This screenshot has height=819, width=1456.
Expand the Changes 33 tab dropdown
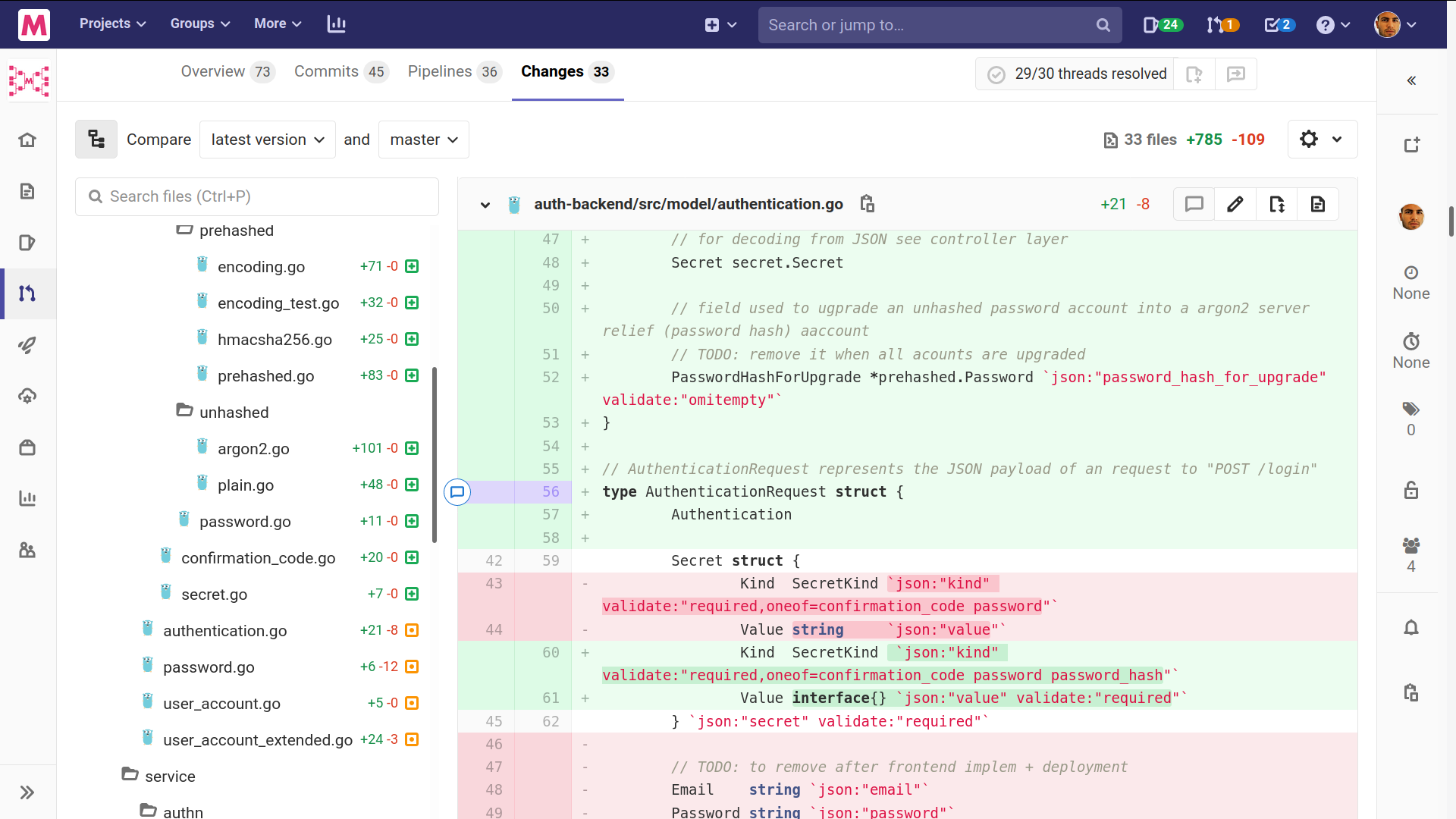(x=565, y=72)
